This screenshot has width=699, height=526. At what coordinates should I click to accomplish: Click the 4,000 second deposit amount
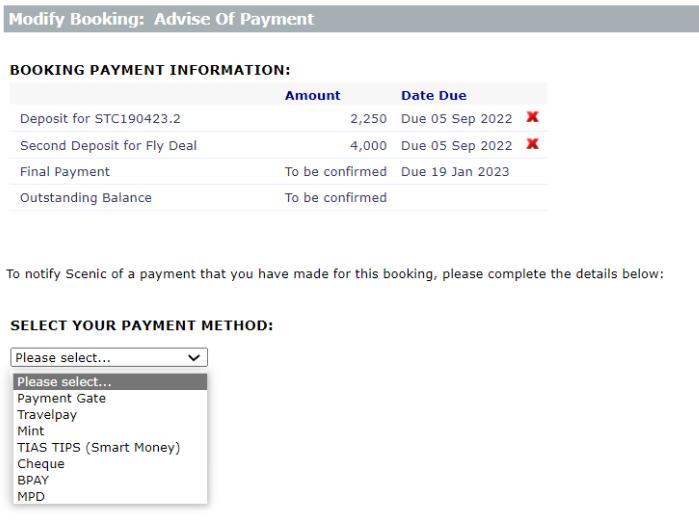pyautogui.click(x=368, y=146)
